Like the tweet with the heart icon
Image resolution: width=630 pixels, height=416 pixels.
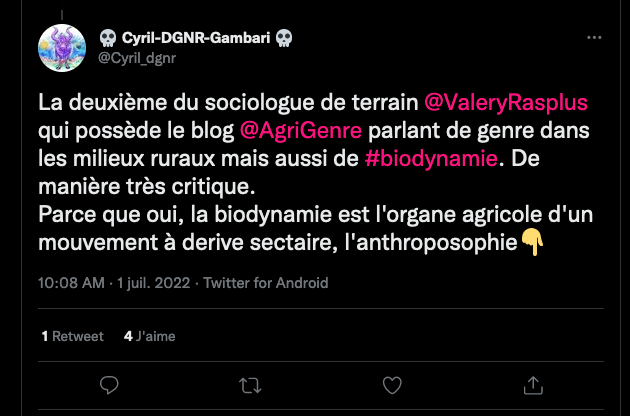(393, 385)
